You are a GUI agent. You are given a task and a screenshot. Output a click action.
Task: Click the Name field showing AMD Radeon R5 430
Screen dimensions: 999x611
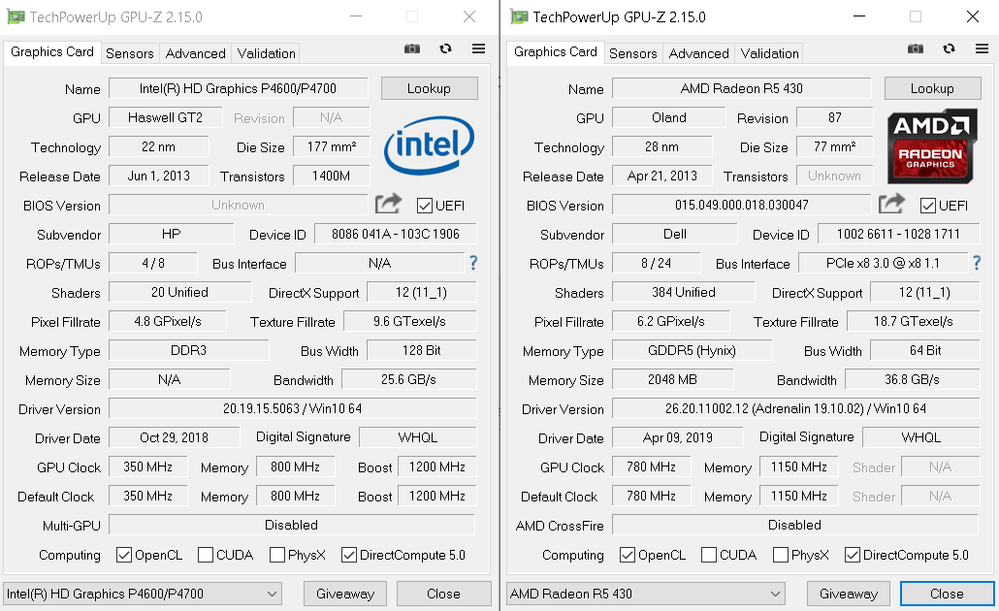coord(742,89)
